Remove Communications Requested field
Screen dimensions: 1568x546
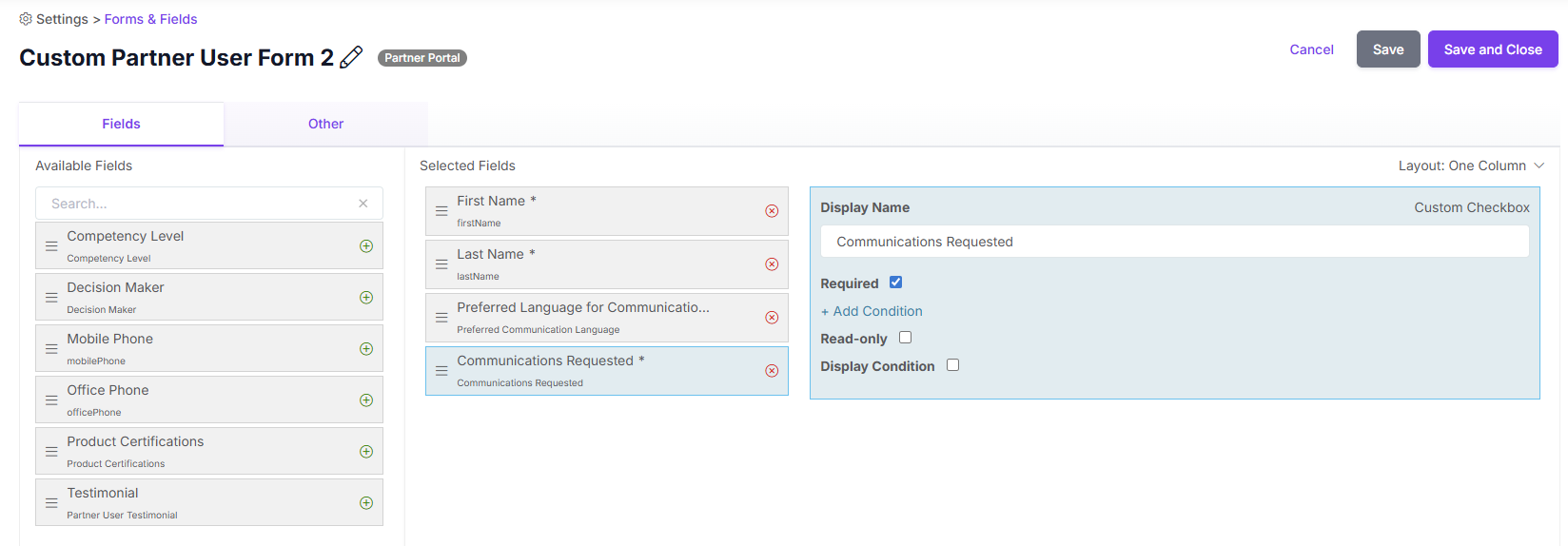(x=772, y=371)
